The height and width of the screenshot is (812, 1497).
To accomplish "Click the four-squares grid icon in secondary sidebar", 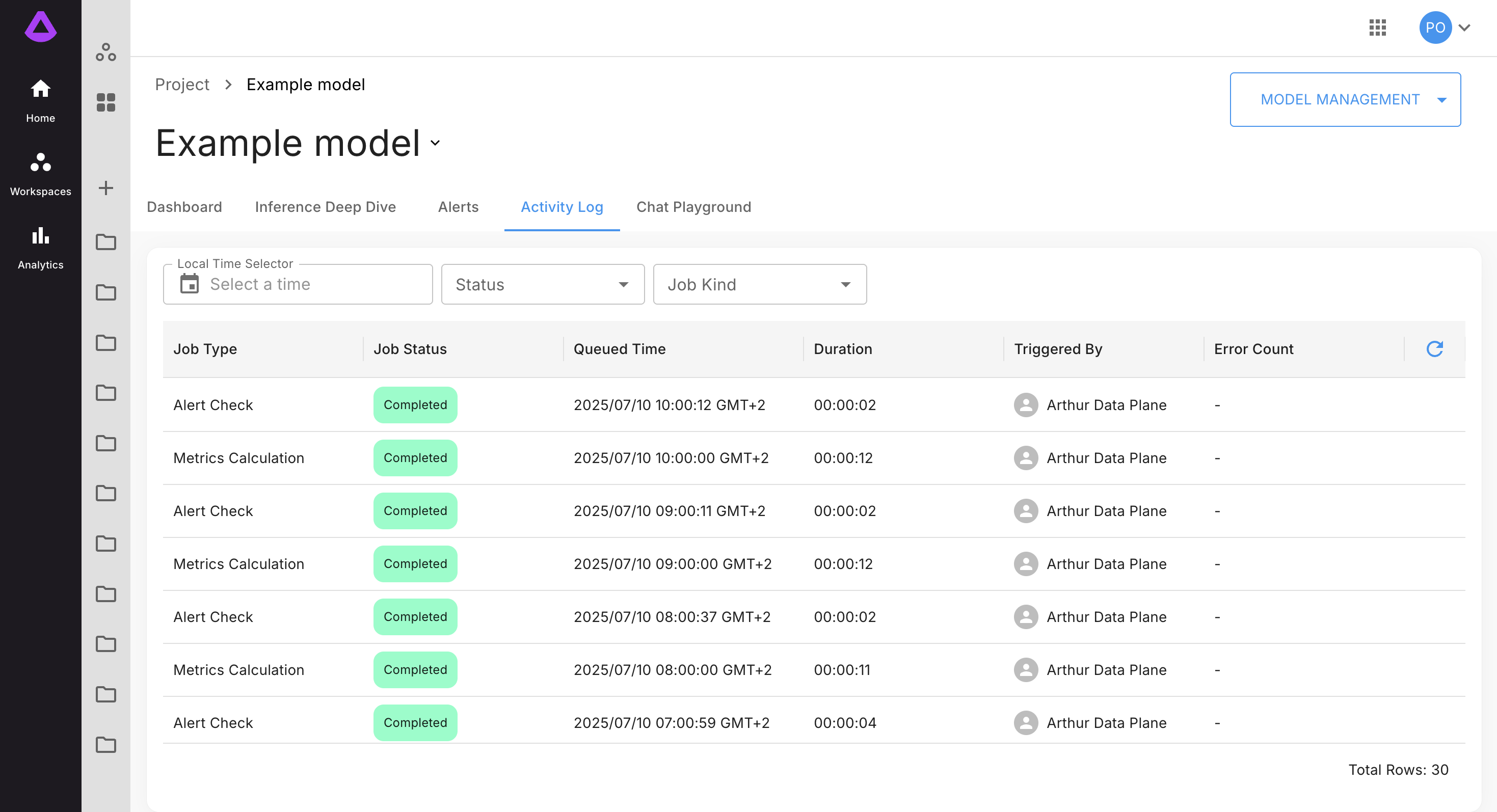I will click(106, 102).
